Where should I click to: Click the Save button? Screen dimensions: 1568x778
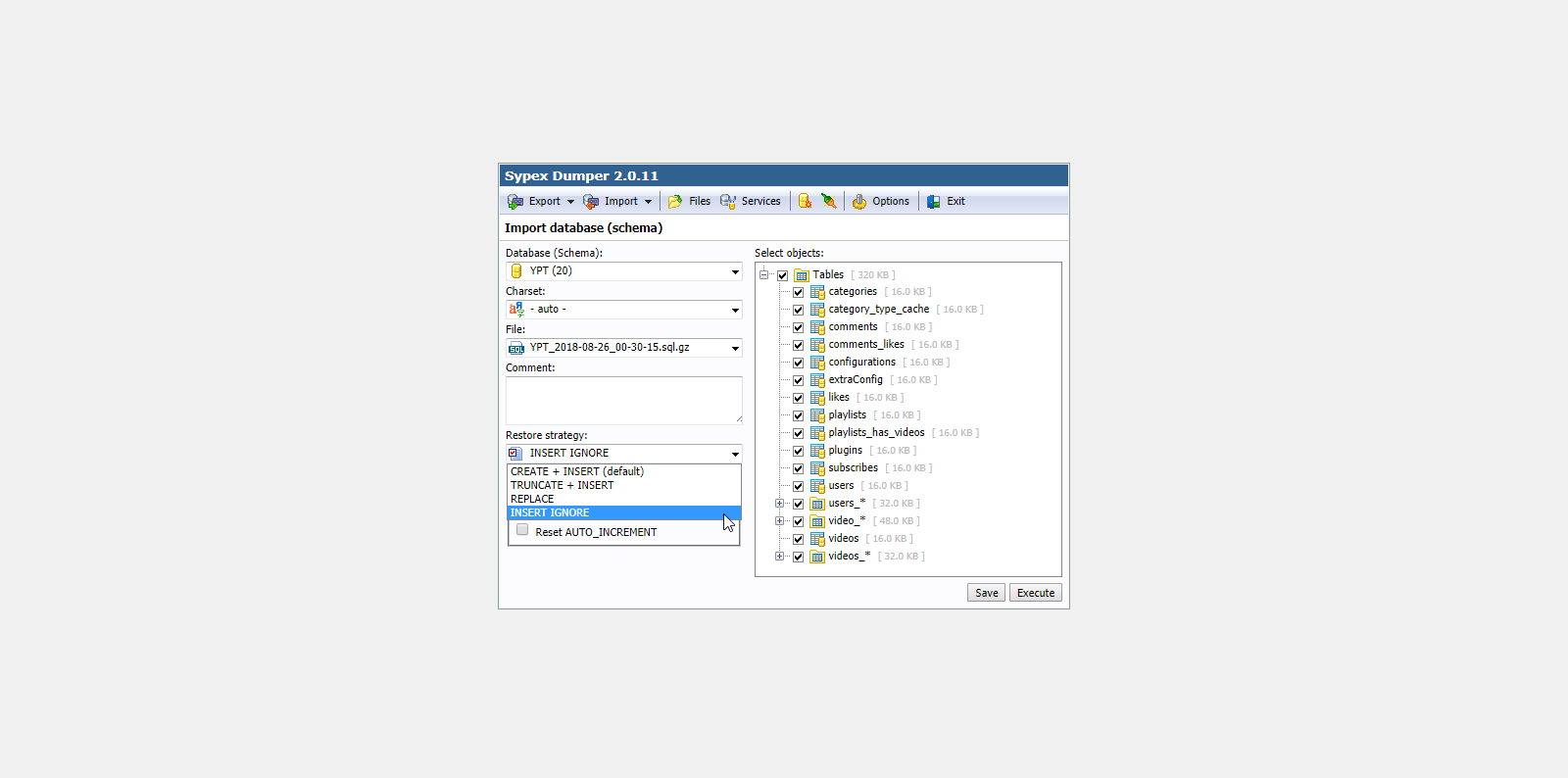[x=986, y=593]
